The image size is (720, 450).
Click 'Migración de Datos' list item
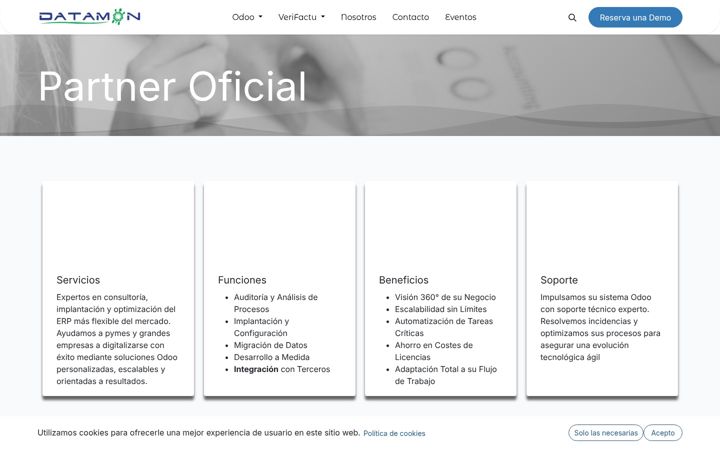pyautogui.click(x=270, y=345)
